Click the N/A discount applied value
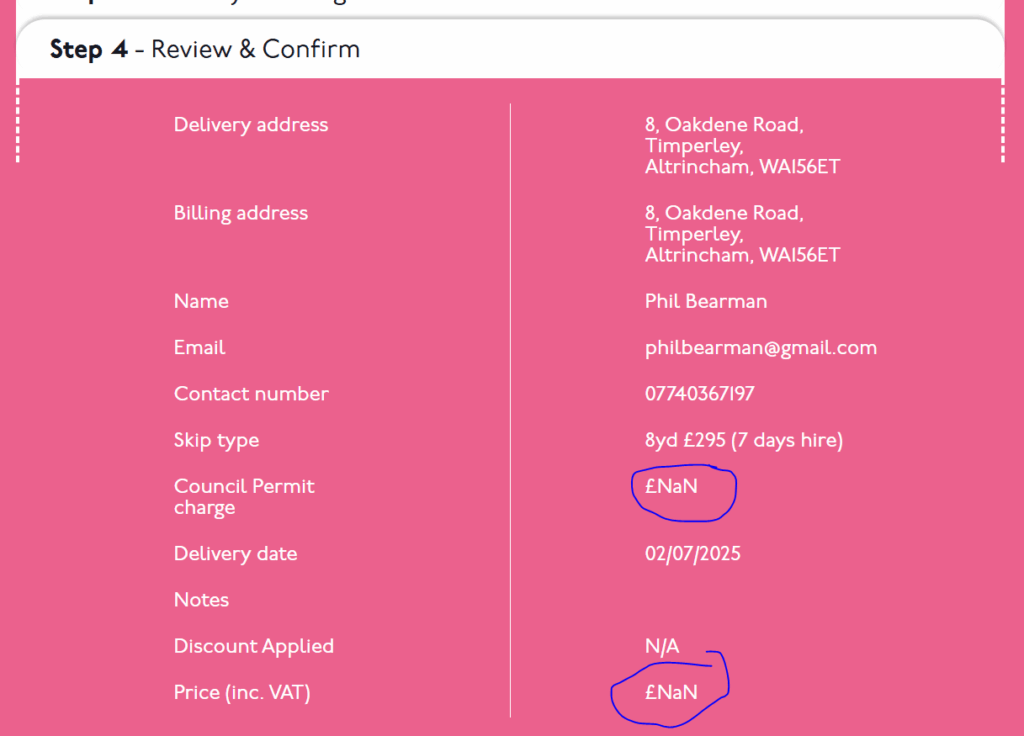1024x736 pixels. 662,646
